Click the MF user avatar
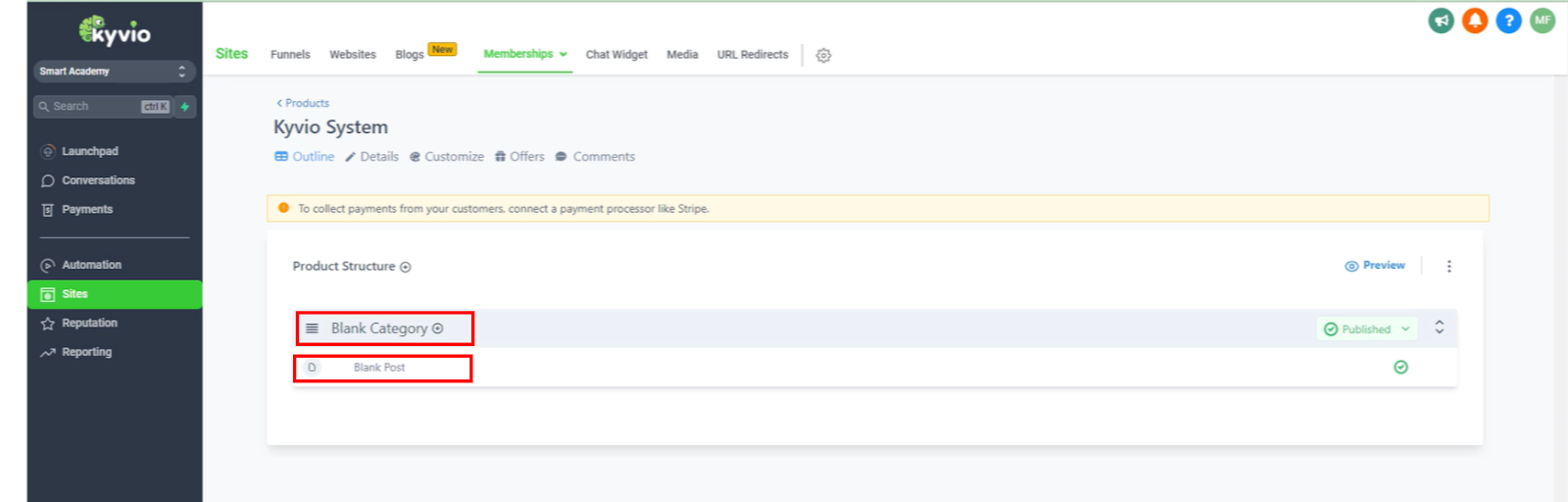This screenshot has height=502, width=1568. pyautogui.click(x=1543, y=21)
